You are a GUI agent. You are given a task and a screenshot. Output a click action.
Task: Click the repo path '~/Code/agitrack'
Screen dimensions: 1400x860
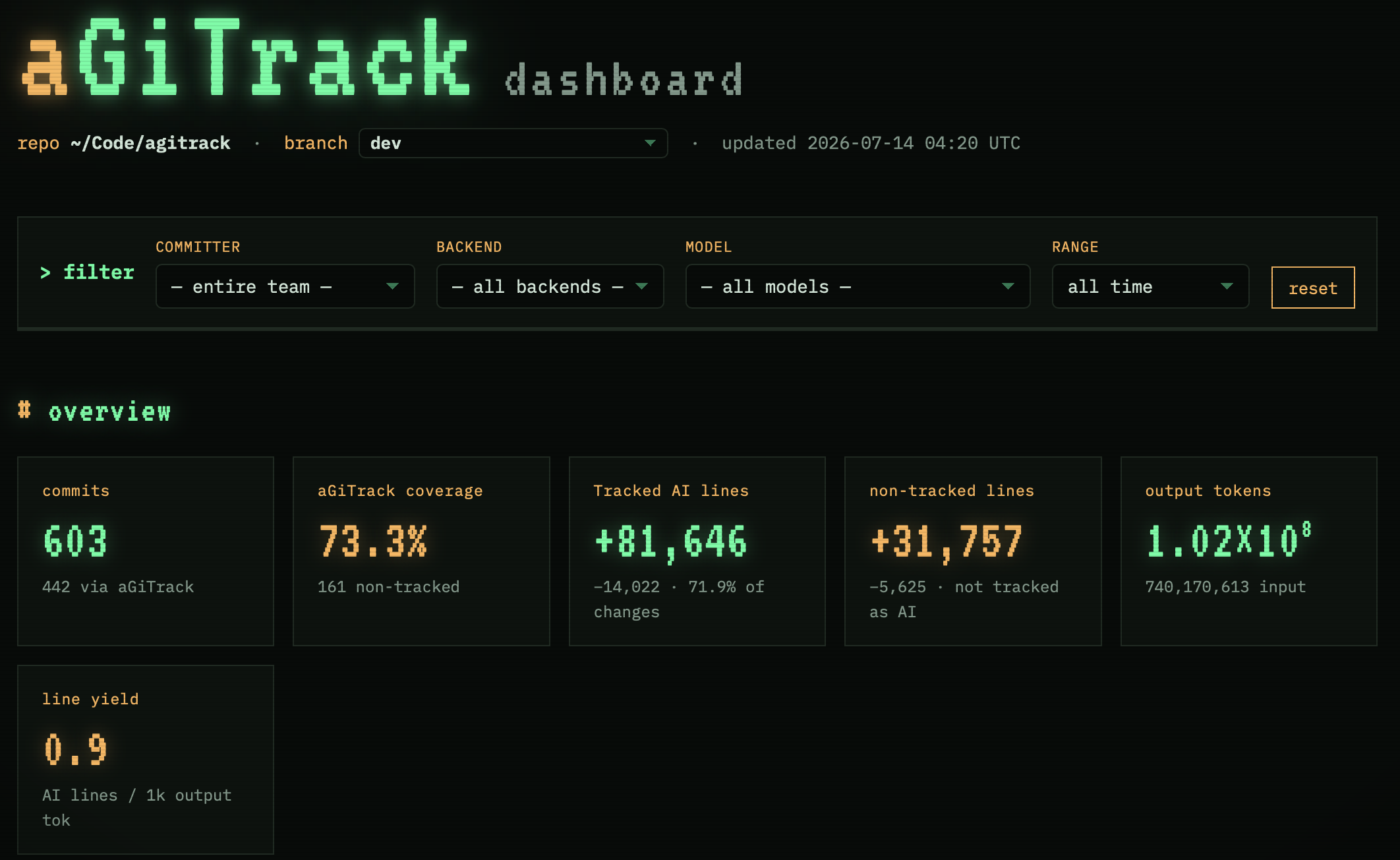(x=150, y=143)
